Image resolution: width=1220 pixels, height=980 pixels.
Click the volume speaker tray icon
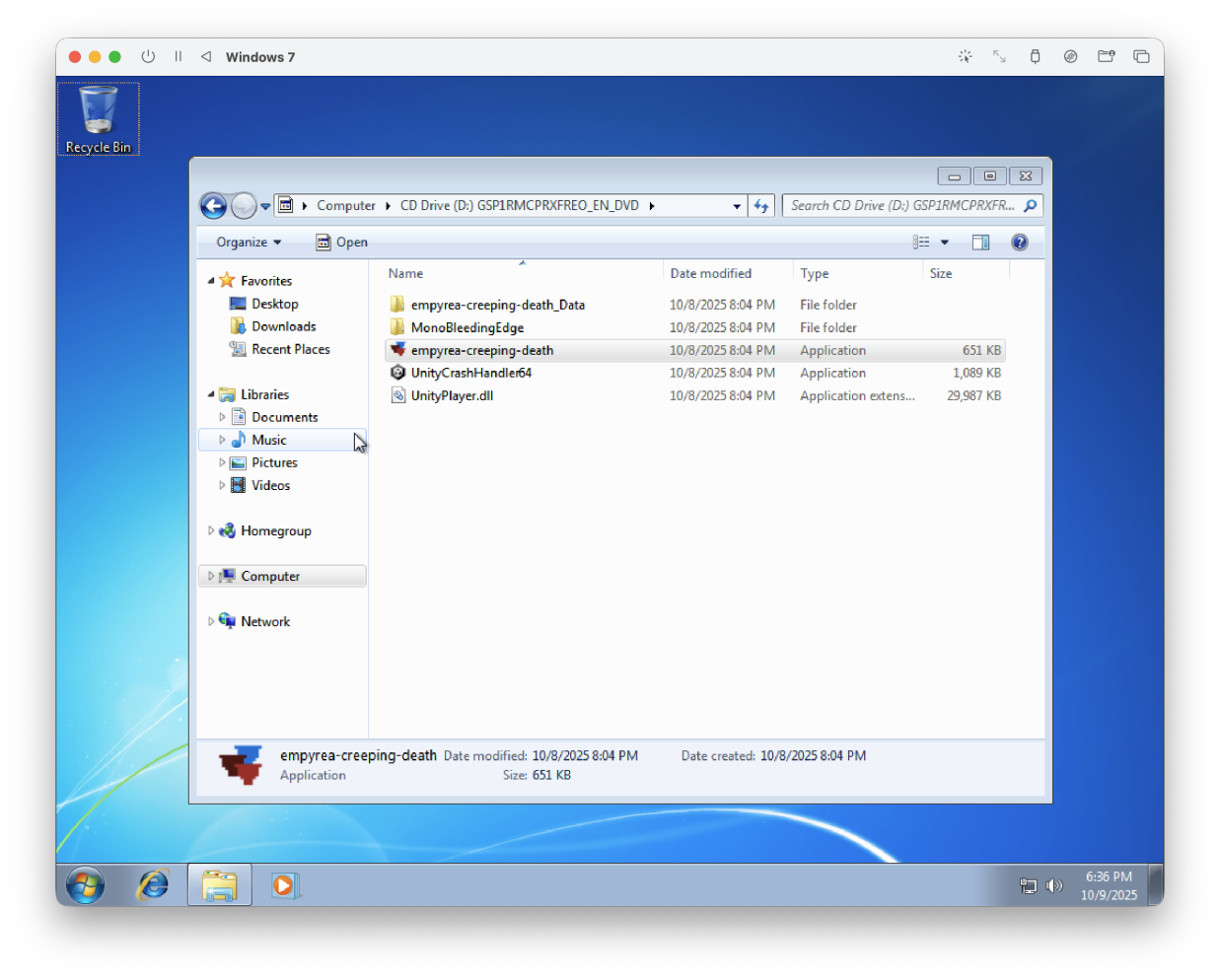coord(1054,885)
